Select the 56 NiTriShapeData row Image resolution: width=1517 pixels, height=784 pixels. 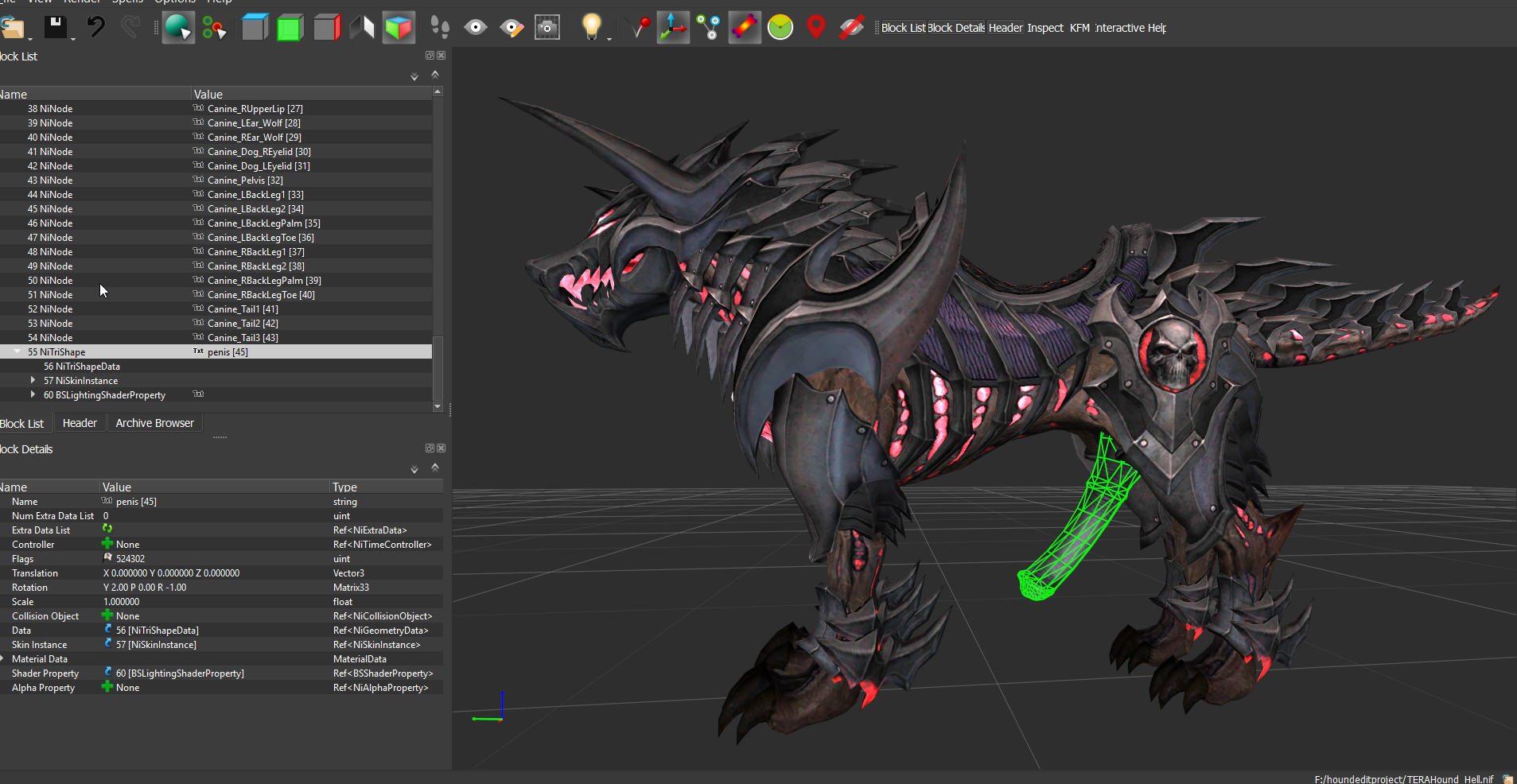[x=216, y=366]
